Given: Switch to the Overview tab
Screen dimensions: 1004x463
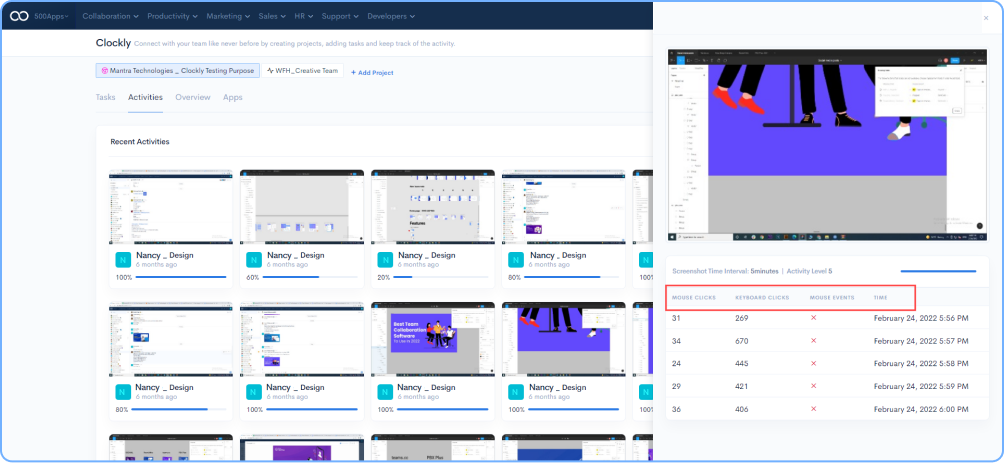Looking at the screenshot, I should [x=192, y=97].
